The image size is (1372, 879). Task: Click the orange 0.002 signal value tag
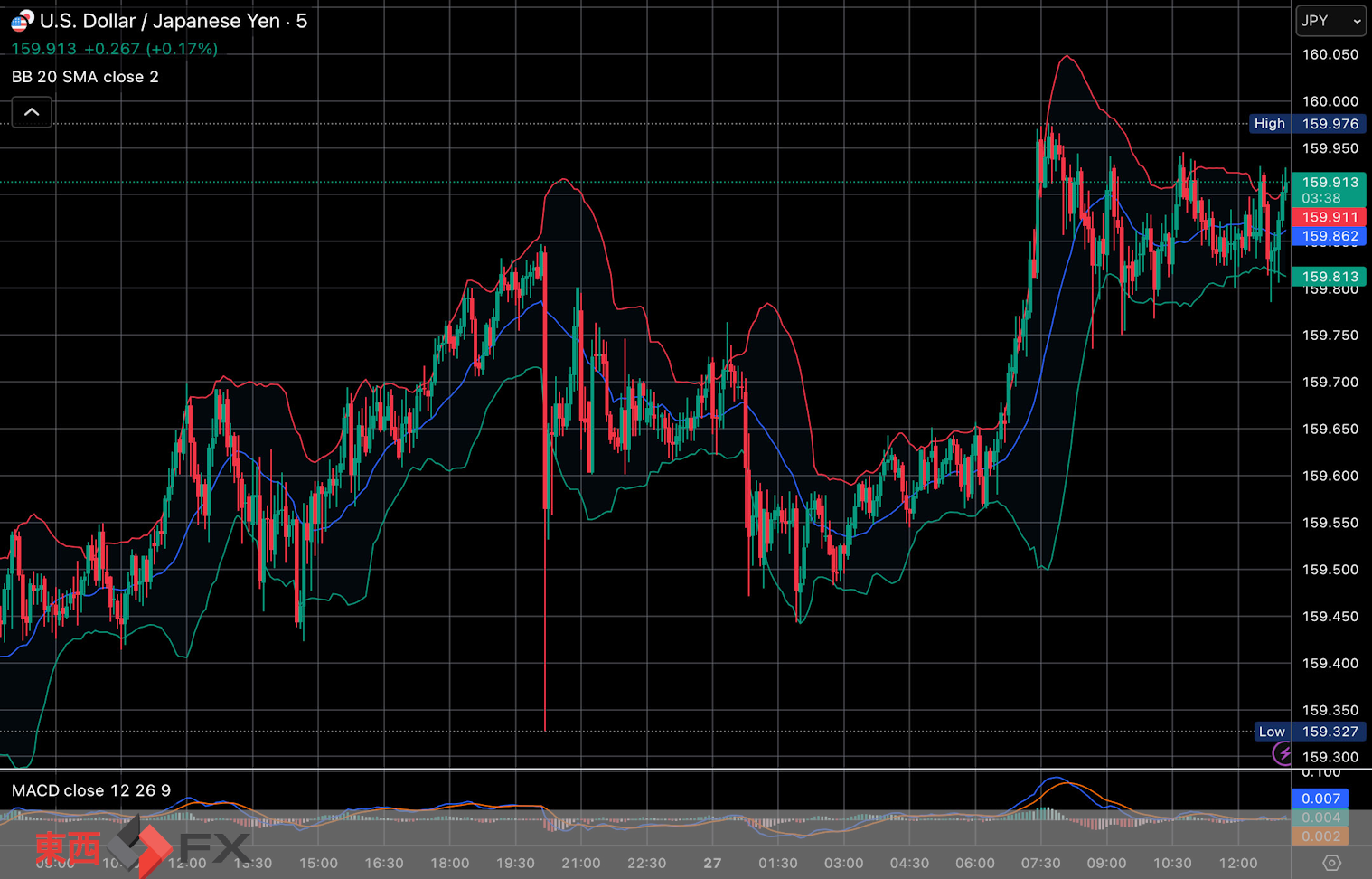(1320, 836)
